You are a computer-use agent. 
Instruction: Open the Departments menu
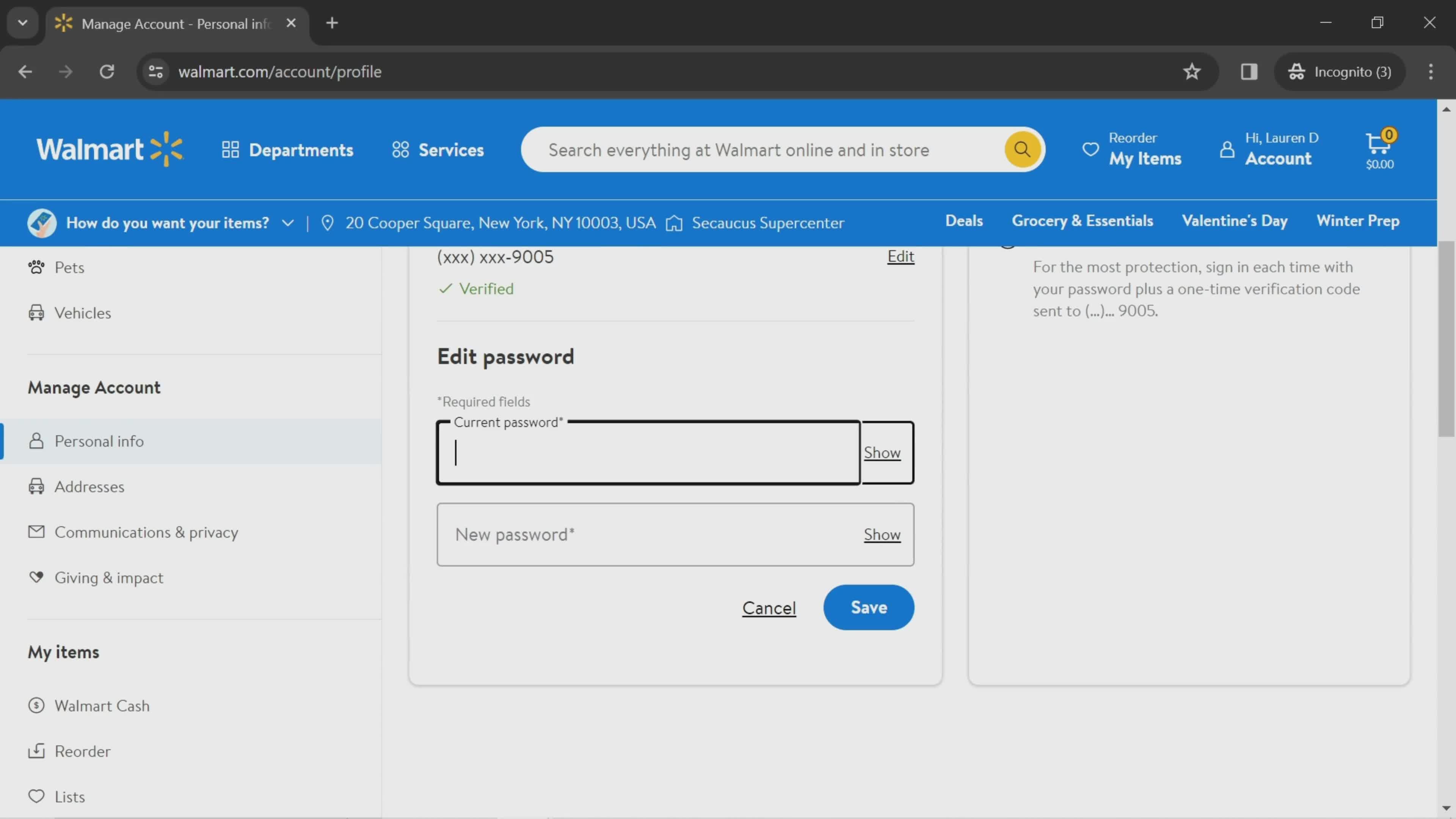coord(287,150)
